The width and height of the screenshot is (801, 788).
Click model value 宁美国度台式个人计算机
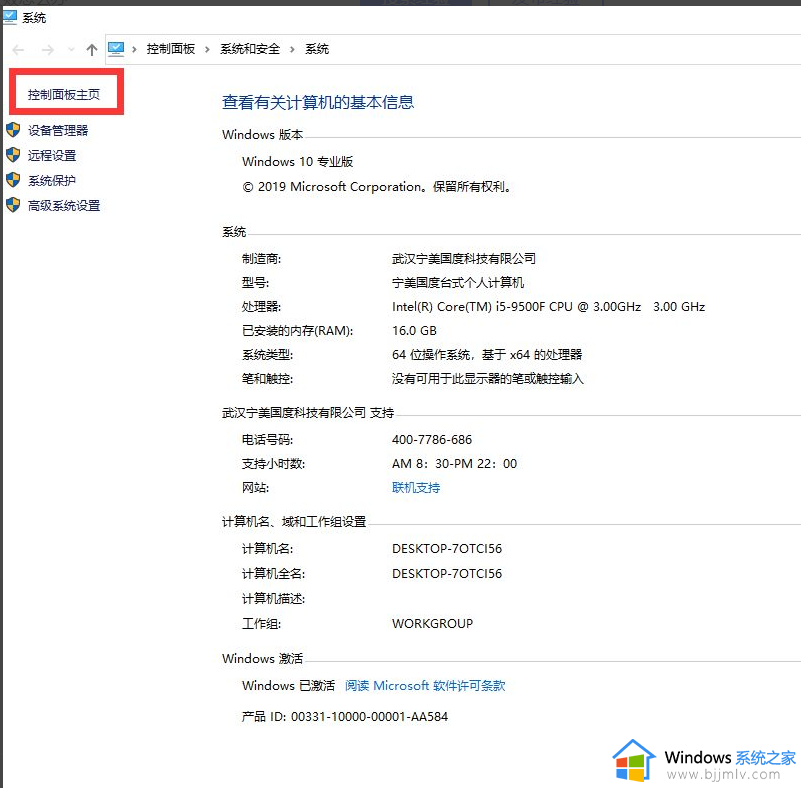458,282
